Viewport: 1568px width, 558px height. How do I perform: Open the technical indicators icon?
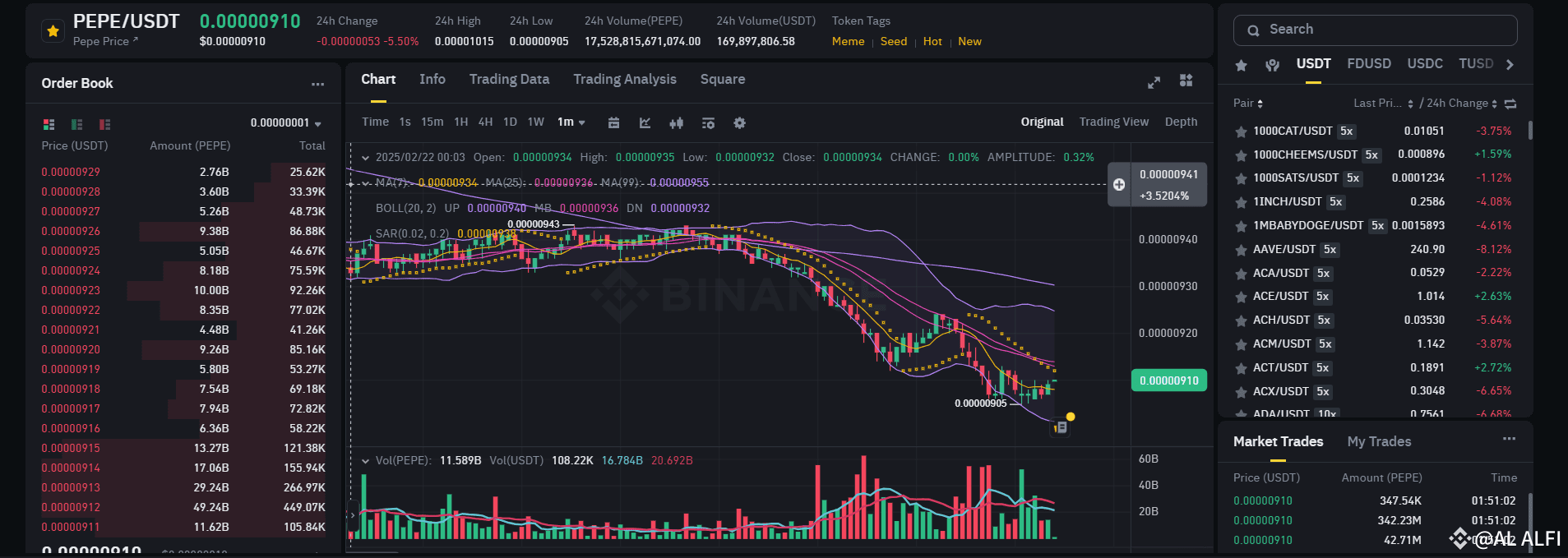[x=708, y=122]
